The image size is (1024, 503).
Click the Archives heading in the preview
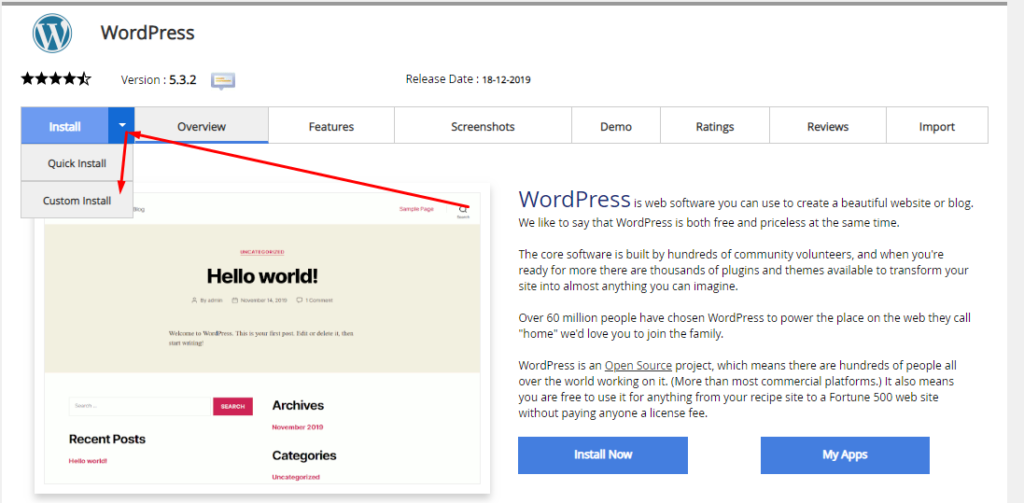(x=298, y=405)
